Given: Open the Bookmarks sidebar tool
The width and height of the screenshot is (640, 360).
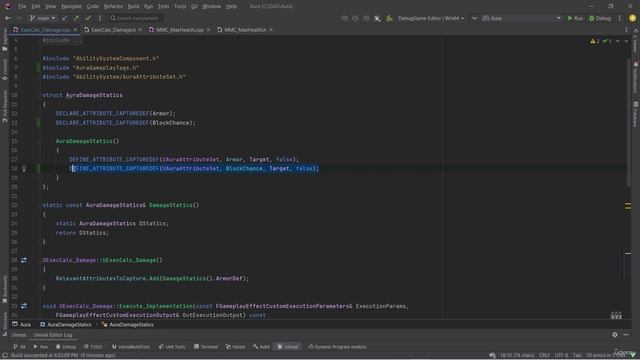Looking at the screenshot, I should pyautogui.click(x=5, y=288).
